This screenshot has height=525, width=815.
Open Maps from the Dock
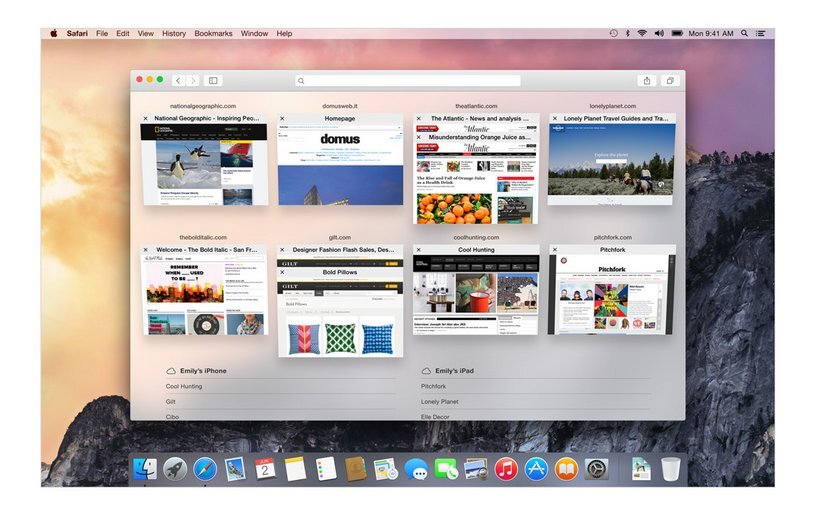pos(386,469)
